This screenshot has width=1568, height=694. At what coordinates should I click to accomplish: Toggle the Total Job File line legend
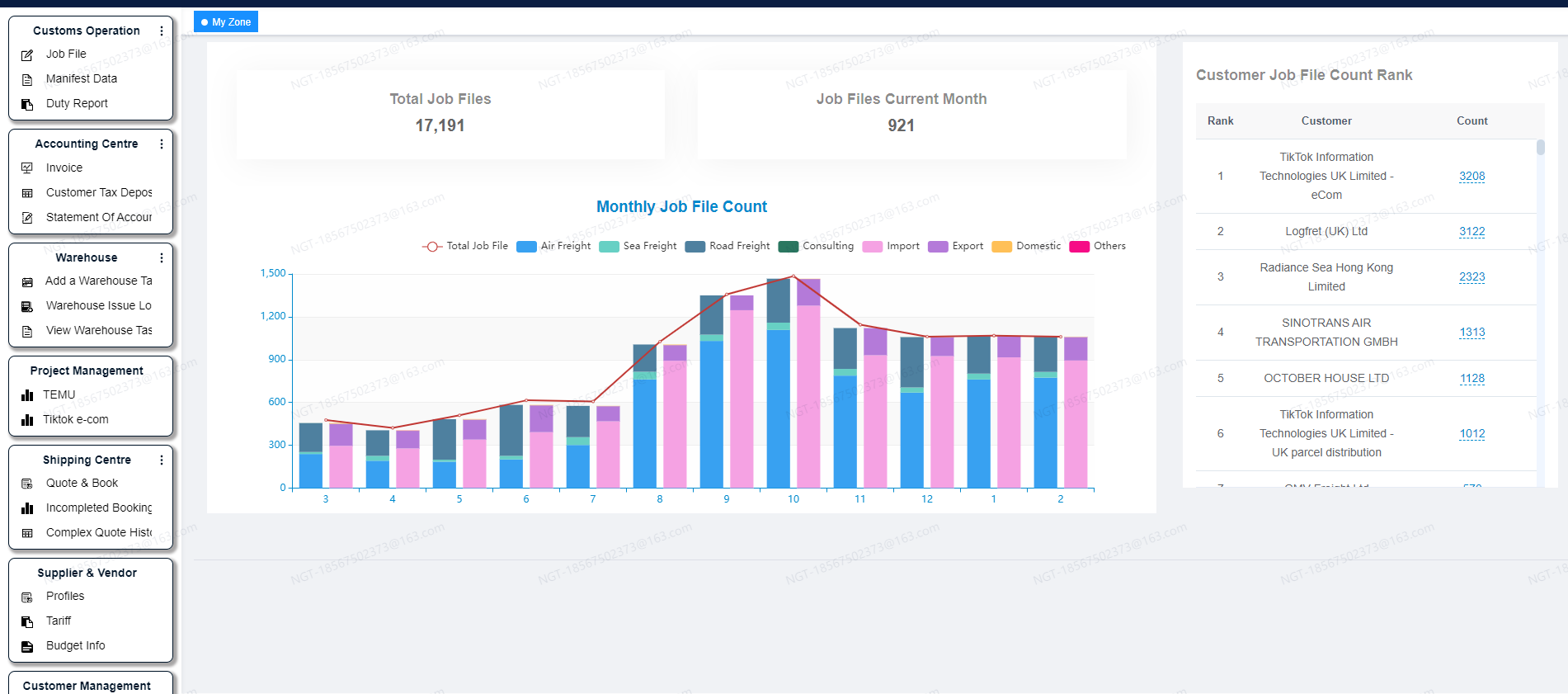[465, 246]
